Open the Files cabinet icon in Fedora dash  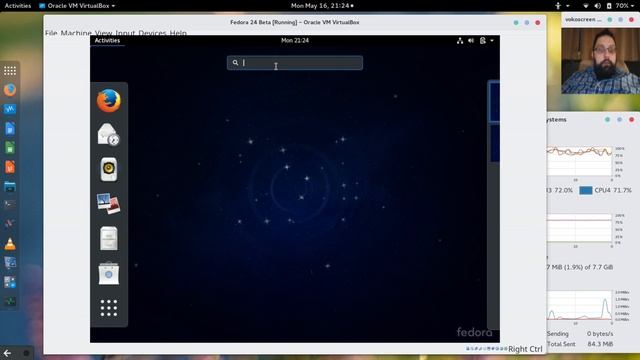[x=109, y=238]
